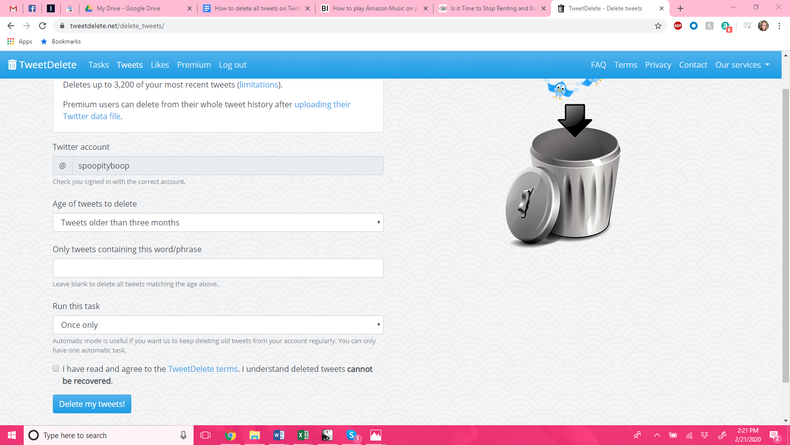Open Likes in the TweetDelete navbar
The height and width of the screenshot is (445, 790).
(x=160, y=65)
